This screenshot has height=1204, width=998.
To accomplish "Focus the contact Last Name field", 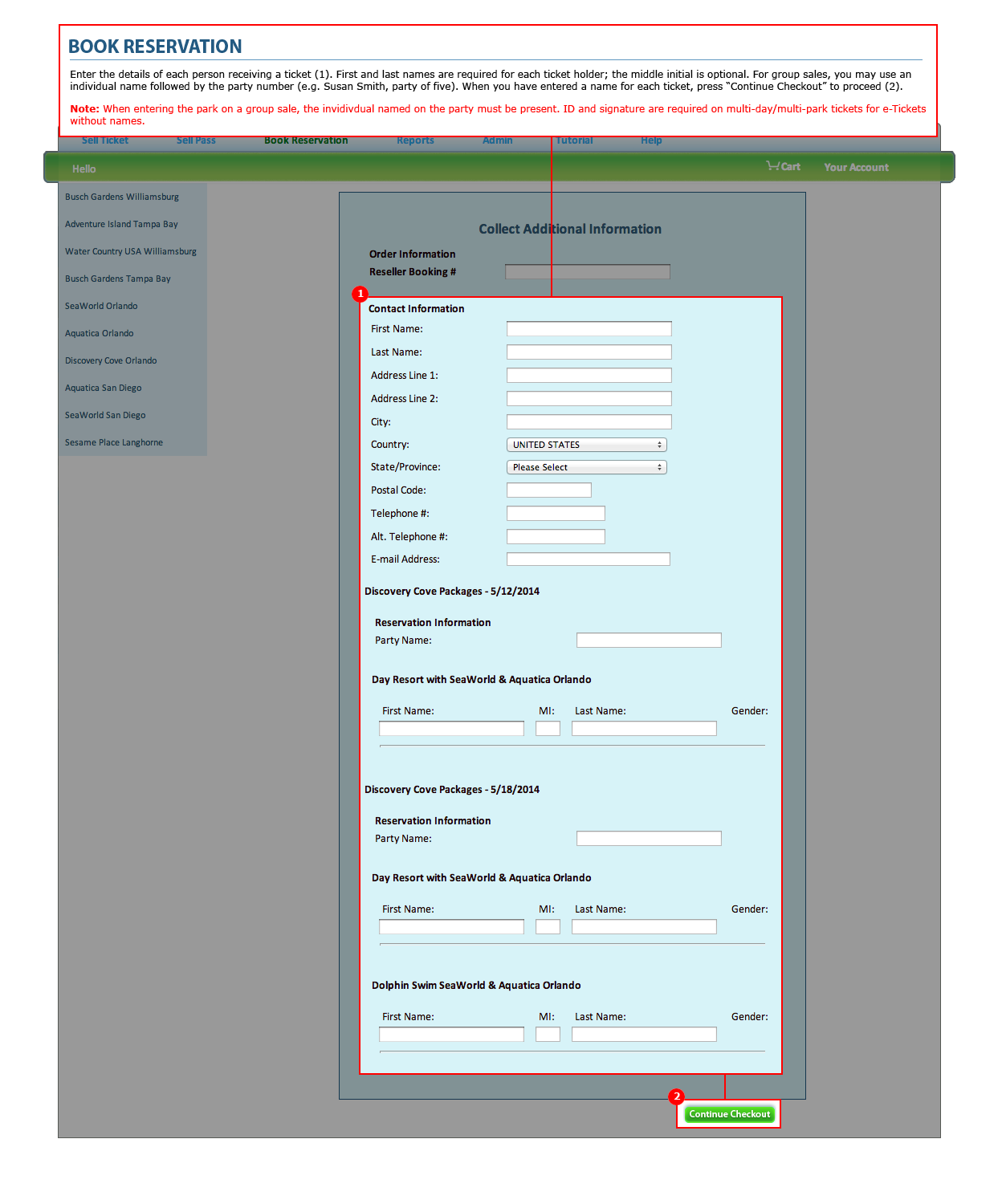I will point(589,352).
